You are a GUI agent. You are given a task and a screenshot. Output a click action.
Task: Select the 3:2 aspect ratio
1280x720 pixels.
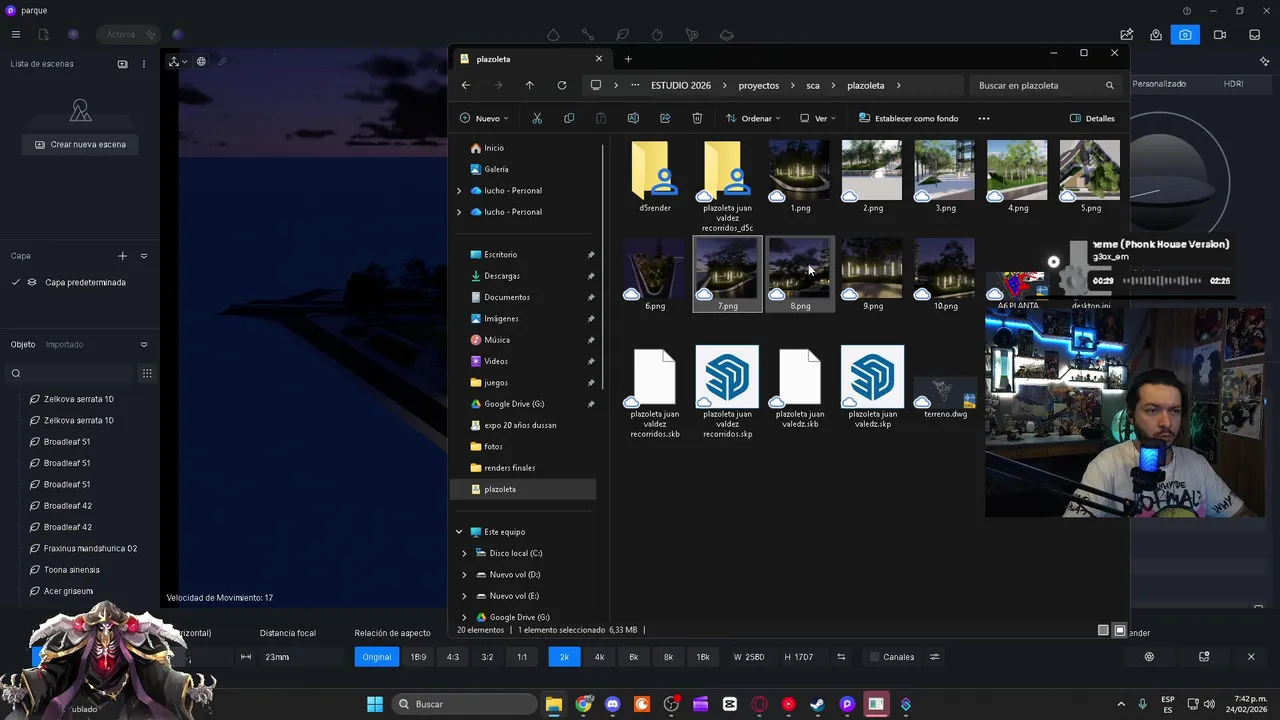[487, 657]
